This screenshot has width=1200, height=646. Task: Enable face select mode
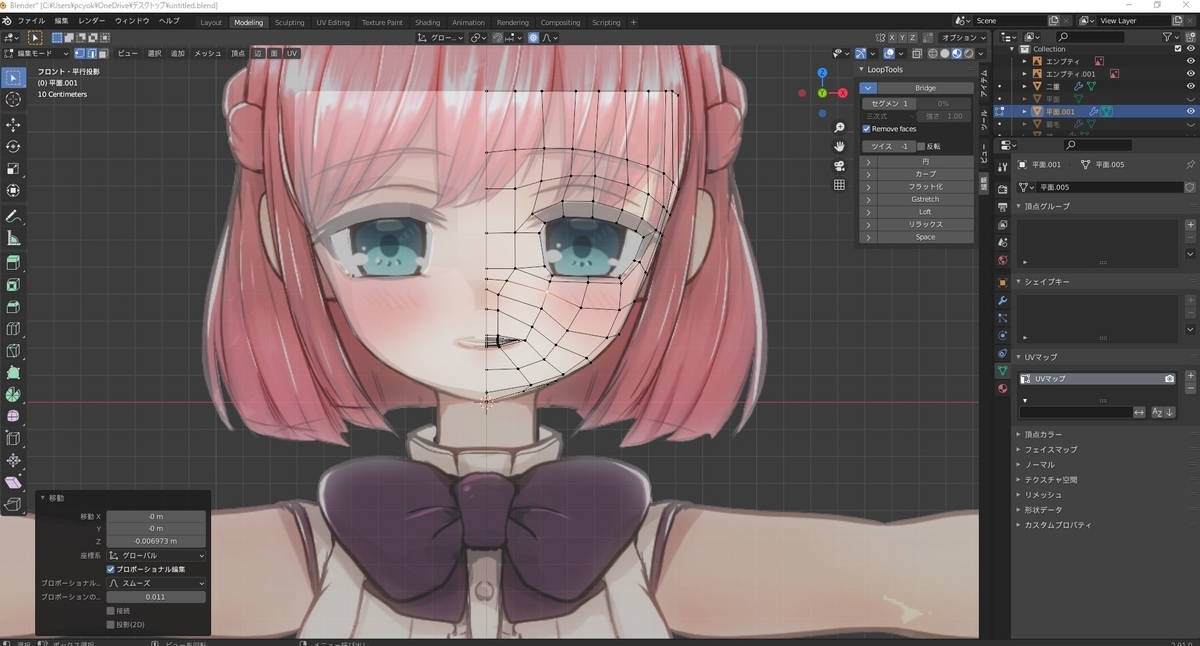[x=104, y=53]
